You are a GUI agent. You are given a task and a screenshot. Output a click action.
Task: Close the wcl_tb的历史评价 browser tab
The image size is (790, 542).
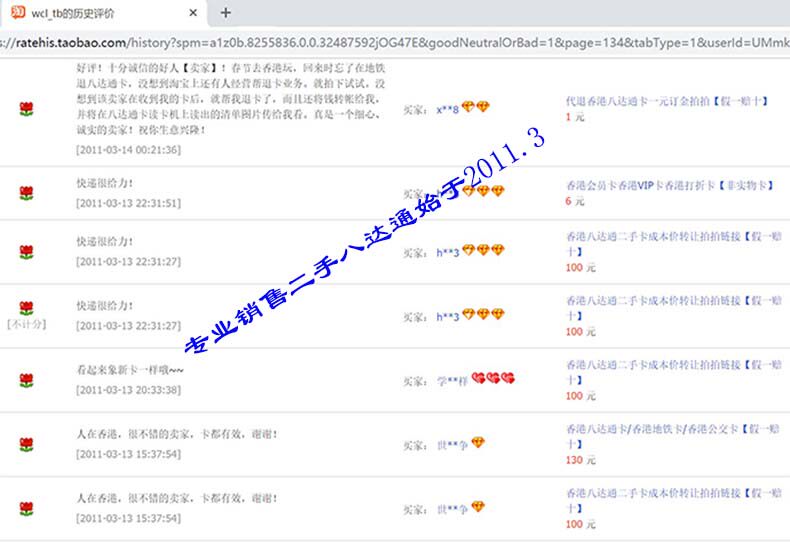(193, 13)
